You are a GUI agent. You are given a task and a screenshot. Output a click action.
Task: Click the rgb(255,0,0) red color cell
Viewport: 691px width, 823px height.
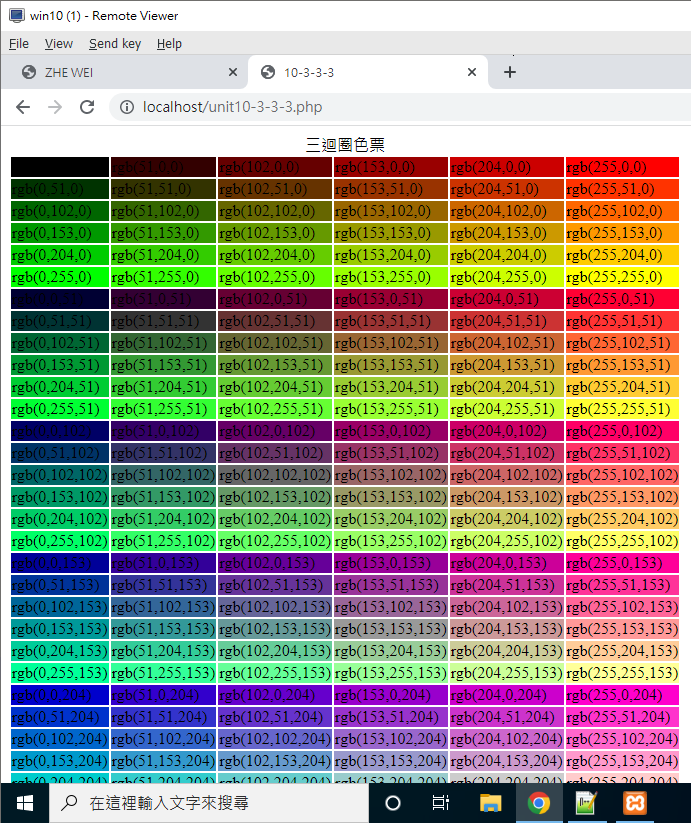pyautogui.click(x=622, y=167)
